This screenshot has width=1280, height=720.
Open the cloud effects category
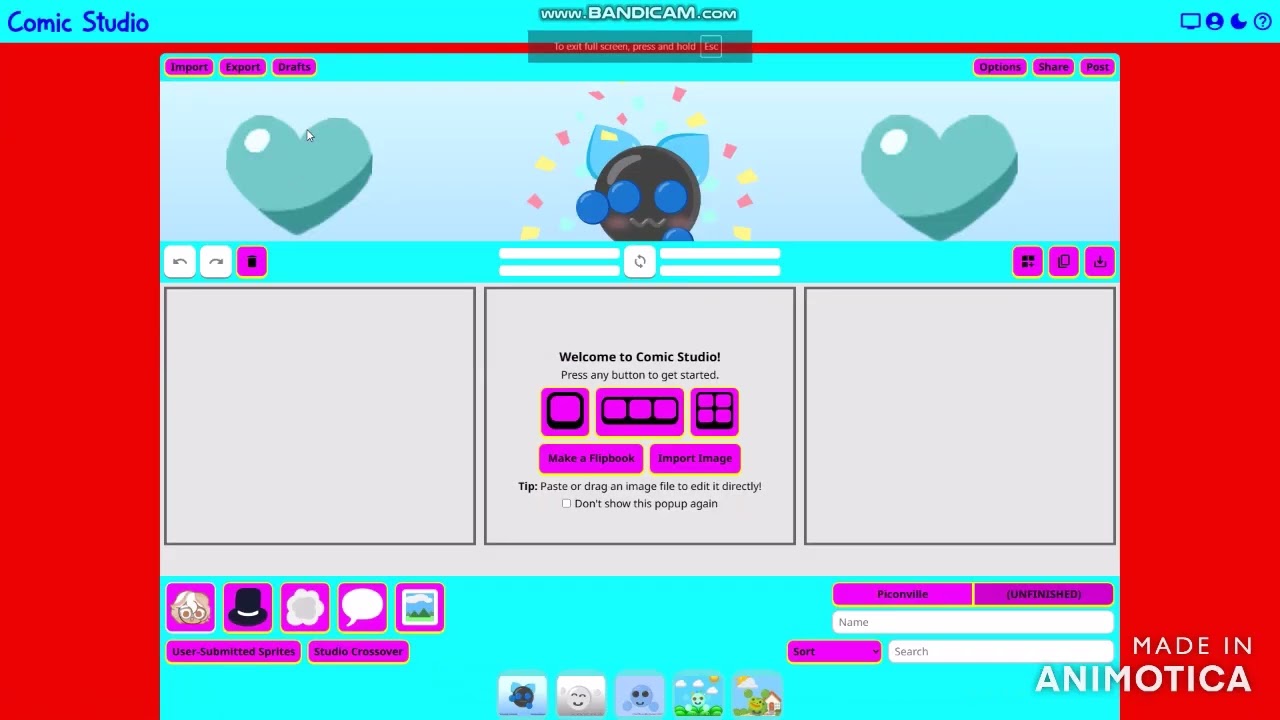click(x=305, y=608)
